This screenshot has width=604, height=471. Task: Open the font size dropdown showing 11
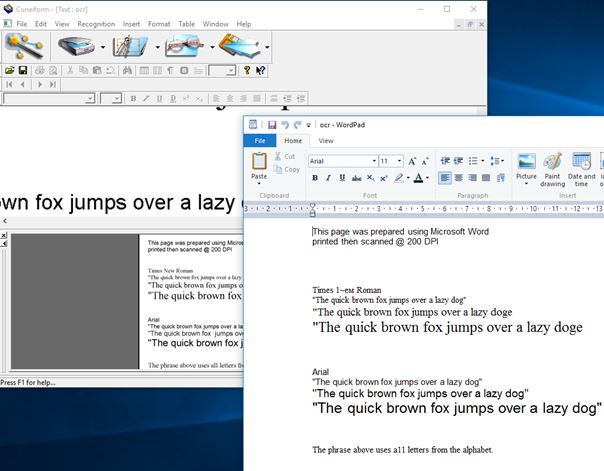(398, 161)
